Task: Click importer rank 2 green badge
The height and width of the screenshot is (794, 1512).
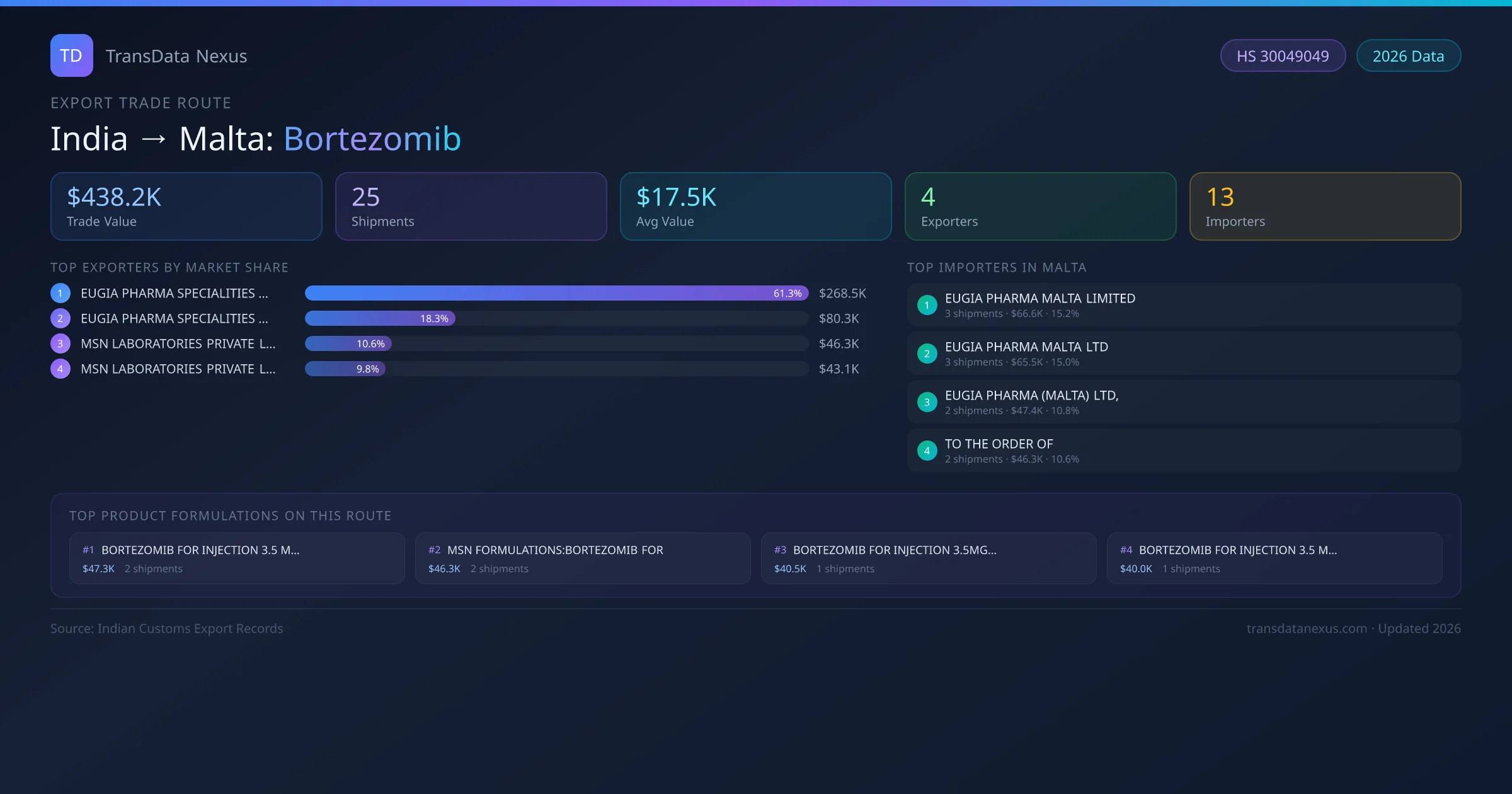Action: point(927,354)
